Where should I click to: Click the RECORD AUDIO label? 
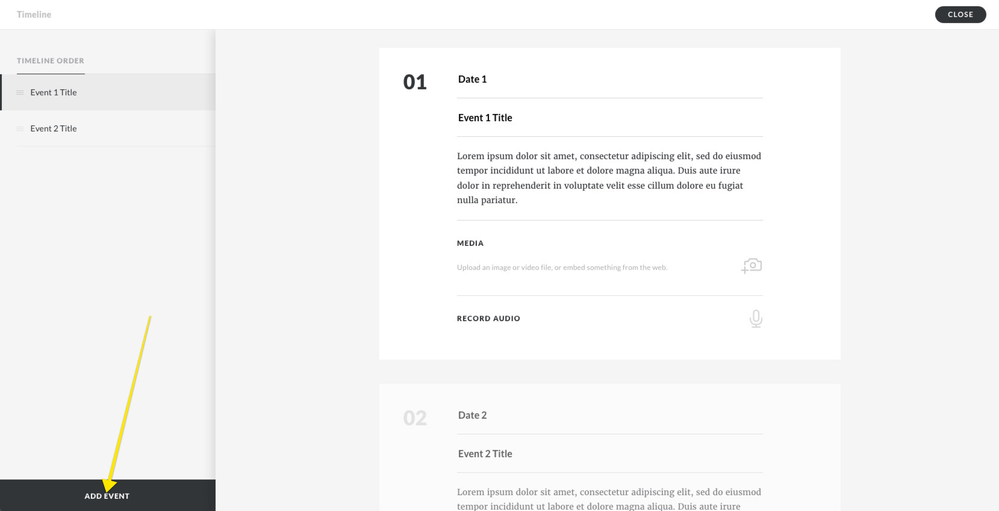[x=488, y=319]
